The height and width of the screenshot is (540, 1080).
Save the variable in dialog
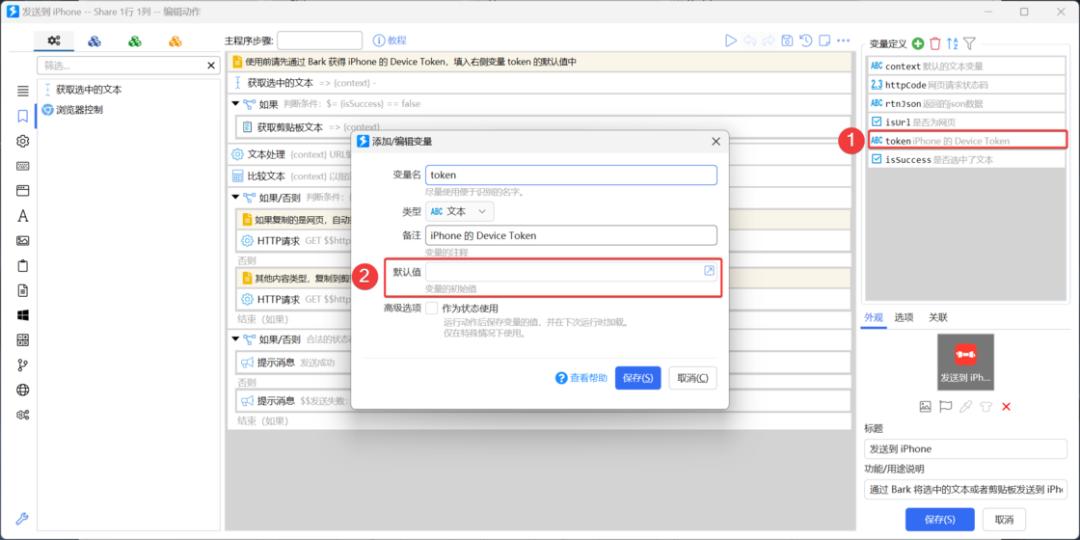[x=638, y=378]
